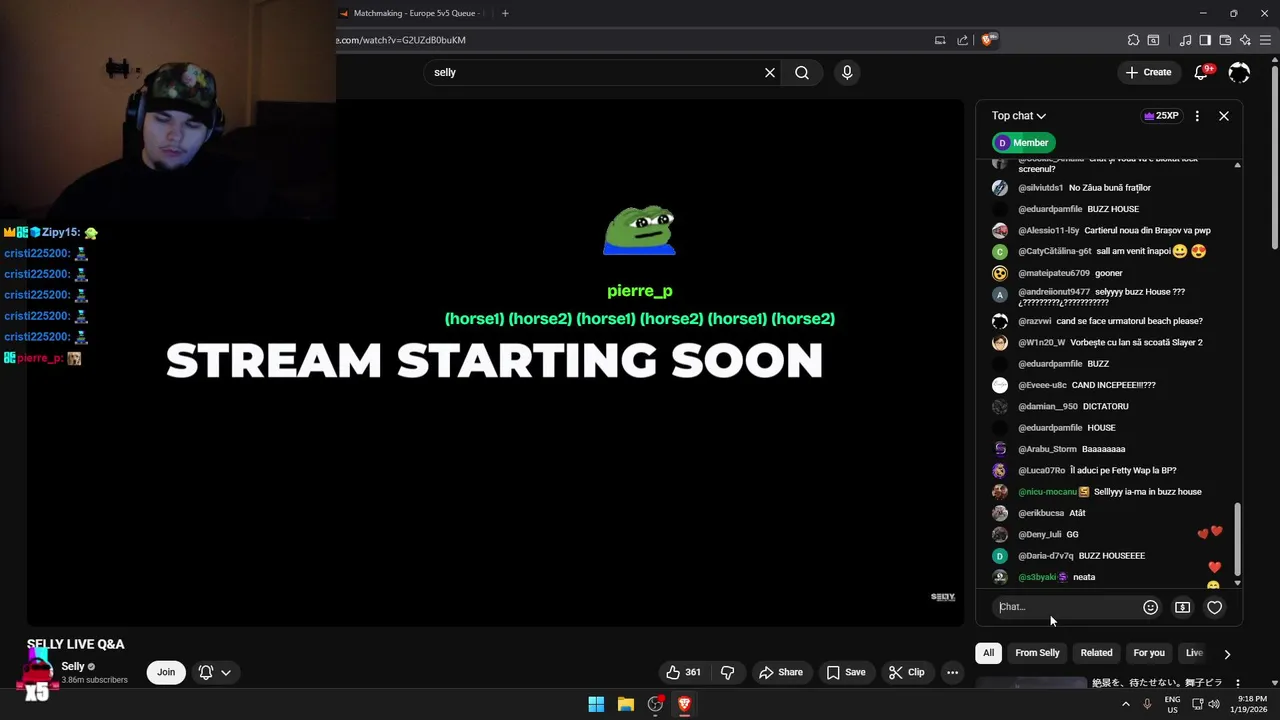This screenshot has width=1280, height=720.
Task: Open the Brave playlist music-note icon
Action: point(1185,40)
